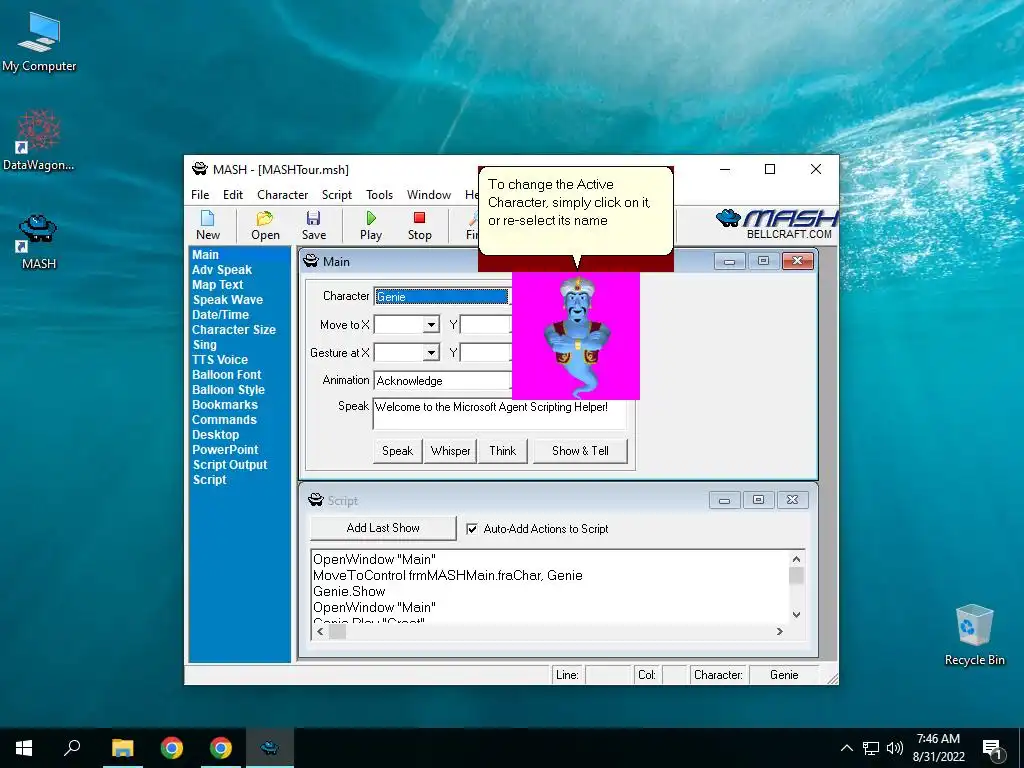
Task: Click the Character combo box showing Genie
Action: click(442, 296)
